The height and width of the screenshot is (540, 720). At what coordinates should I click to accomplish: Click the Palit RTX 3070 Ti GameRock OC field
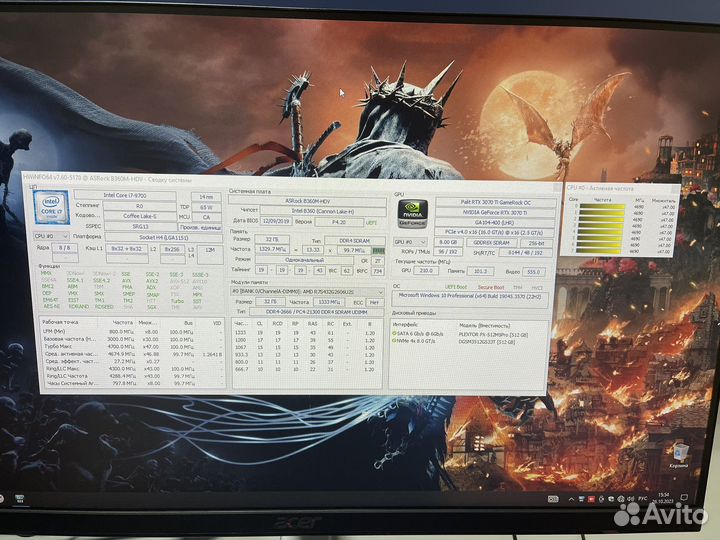(x=496, y=202)
